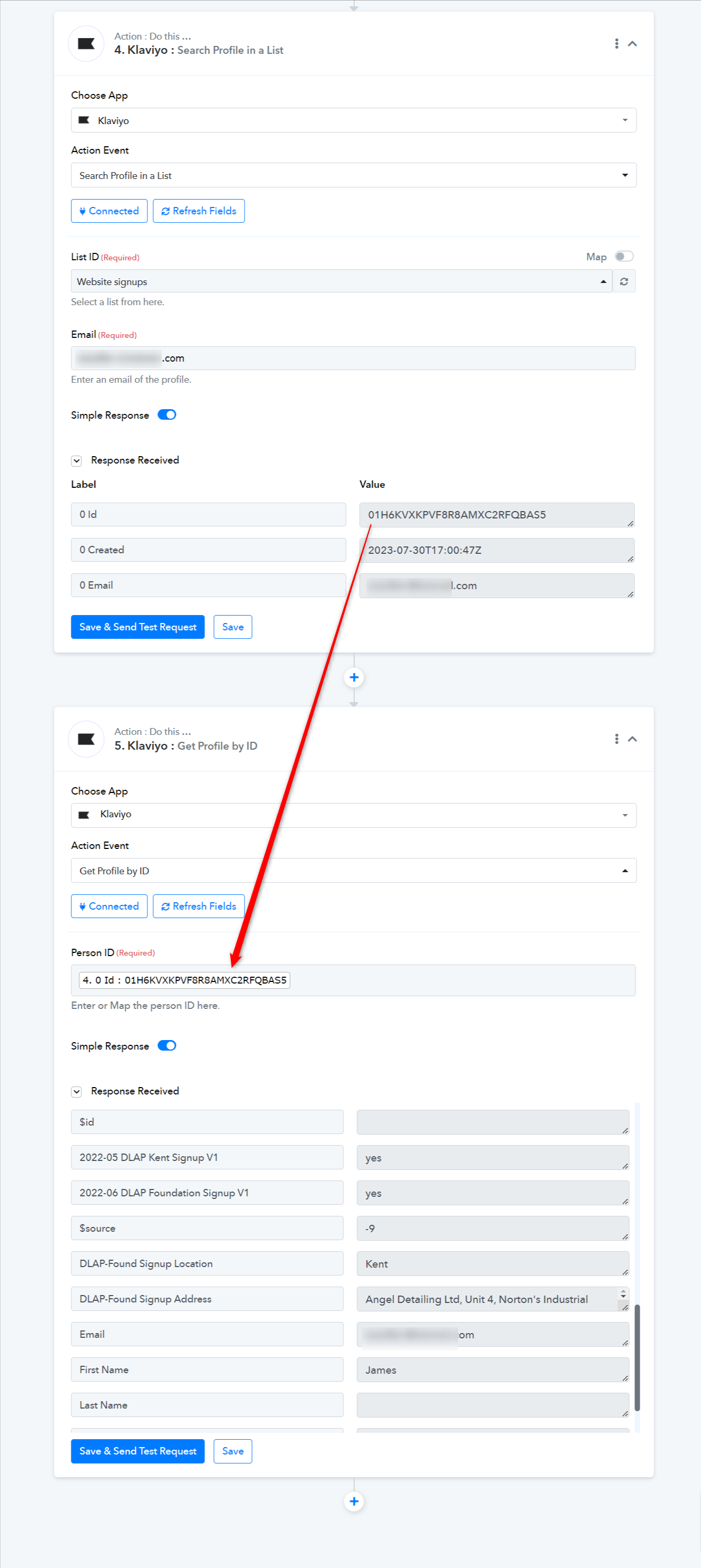Click the '2022-06 DLAP Foundation Signup V1' label field
The width and height of the screenshot is (701, 1568).
(x=207, y=1193)
